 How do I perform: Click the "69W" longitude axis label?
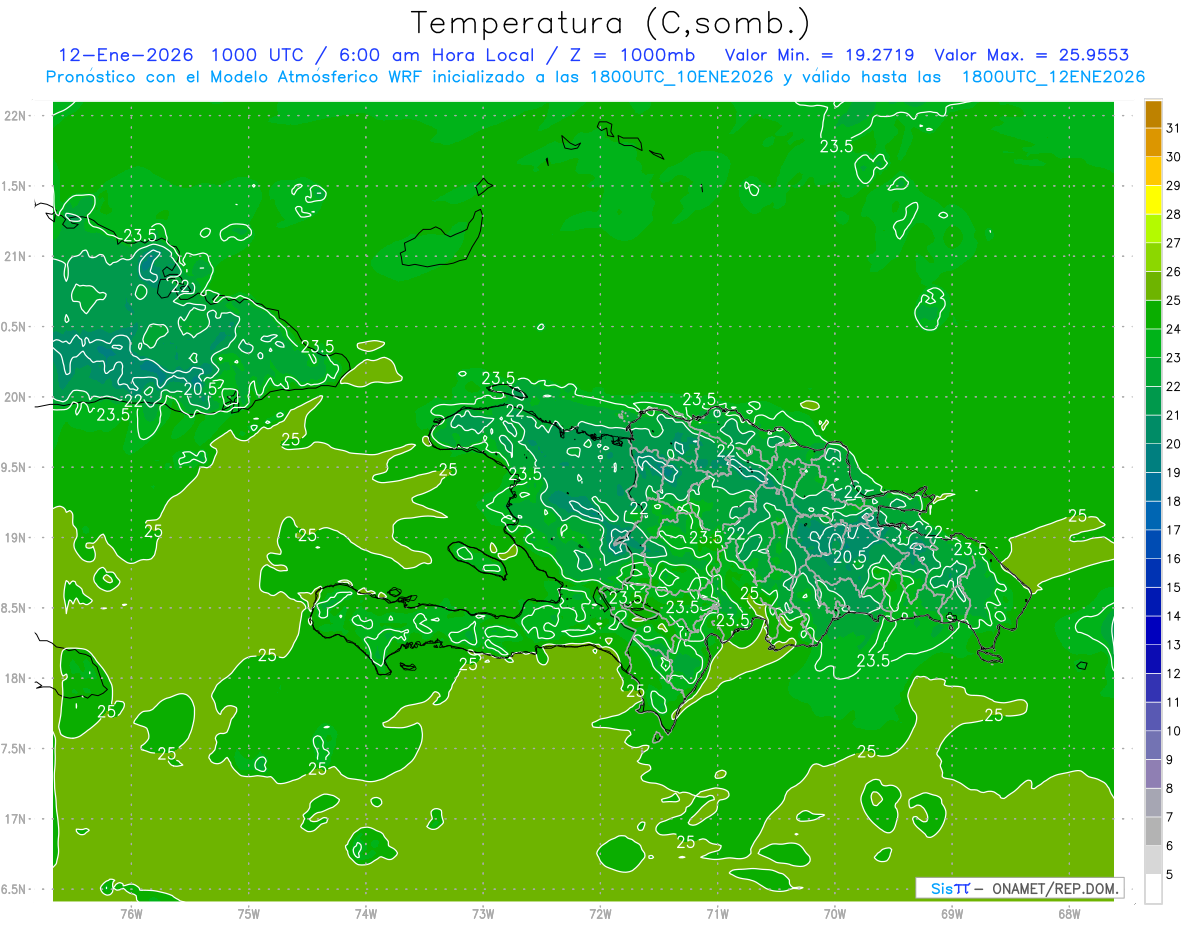(x=952, y=913)
